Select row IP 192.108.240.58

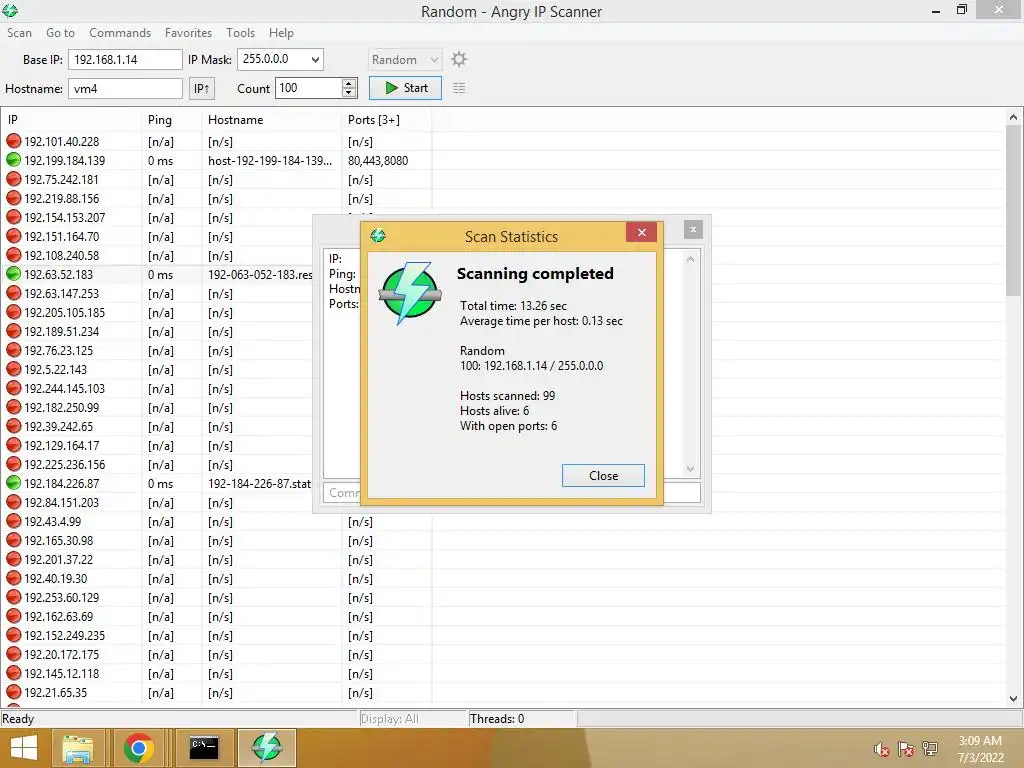pos(61,255)
